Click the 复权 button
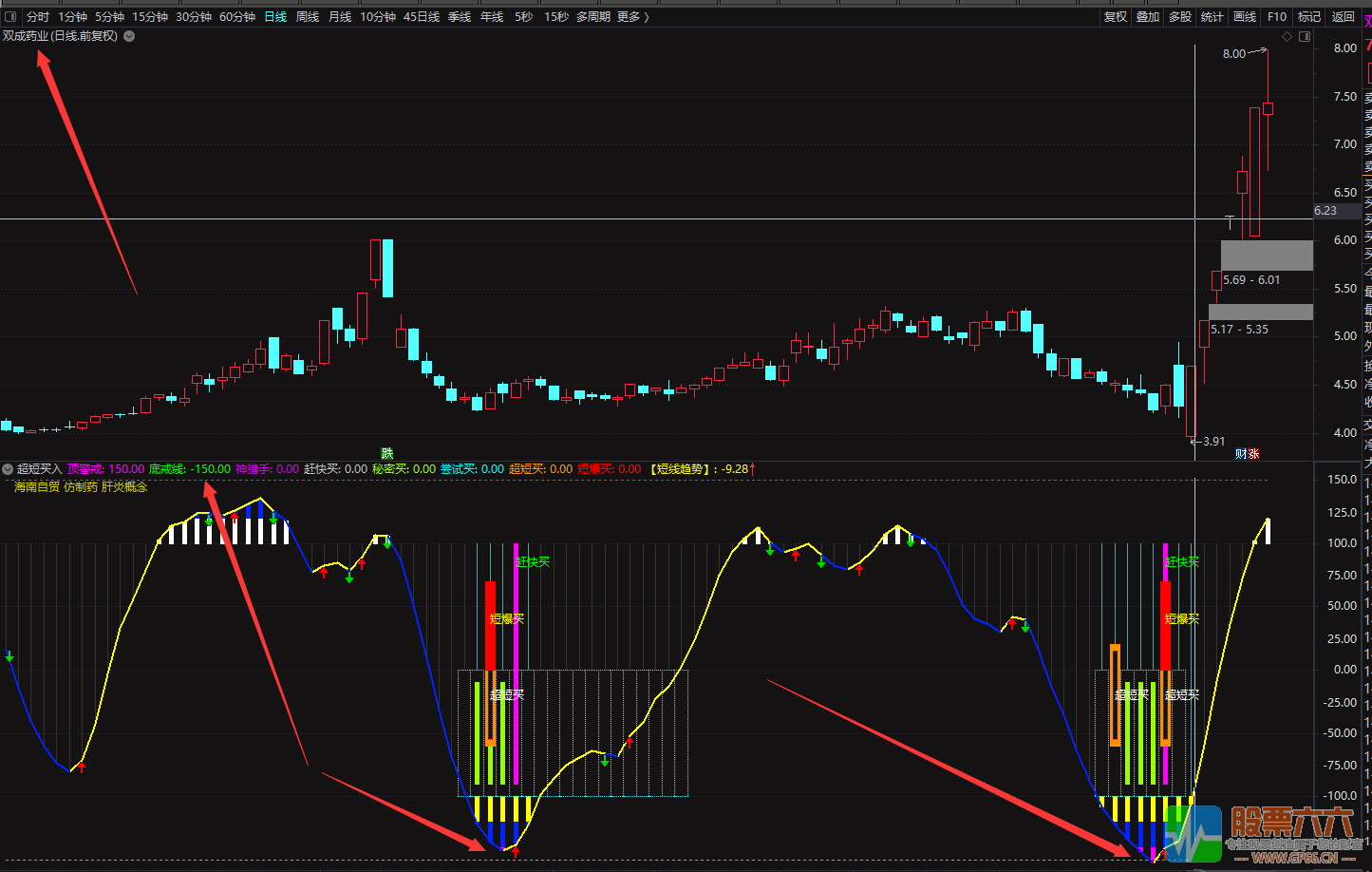Screen dimensions: 1372x872 click(x=1116, y=16)
